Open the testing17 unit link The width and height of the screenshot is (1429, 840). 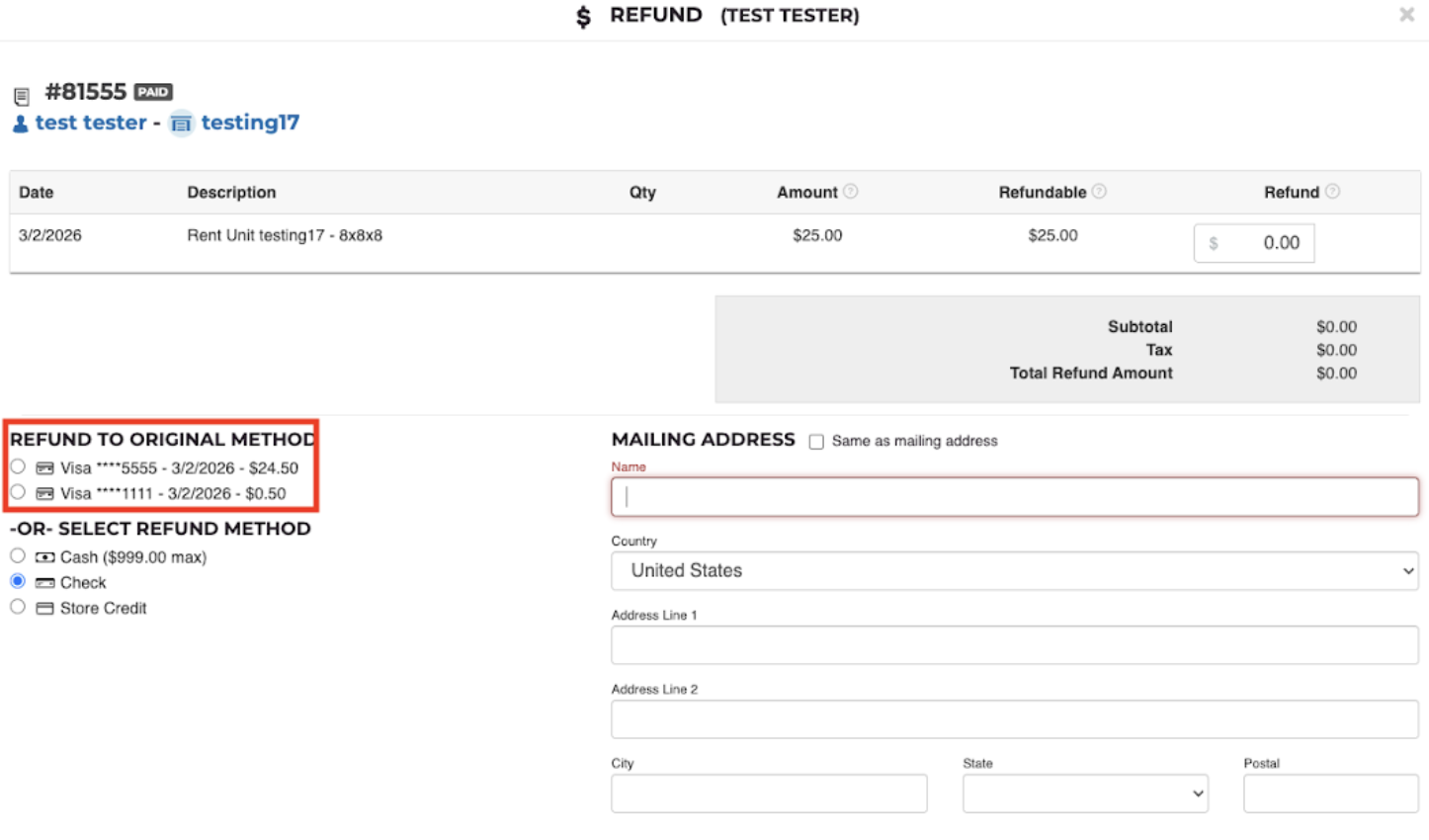coord(250,123)
